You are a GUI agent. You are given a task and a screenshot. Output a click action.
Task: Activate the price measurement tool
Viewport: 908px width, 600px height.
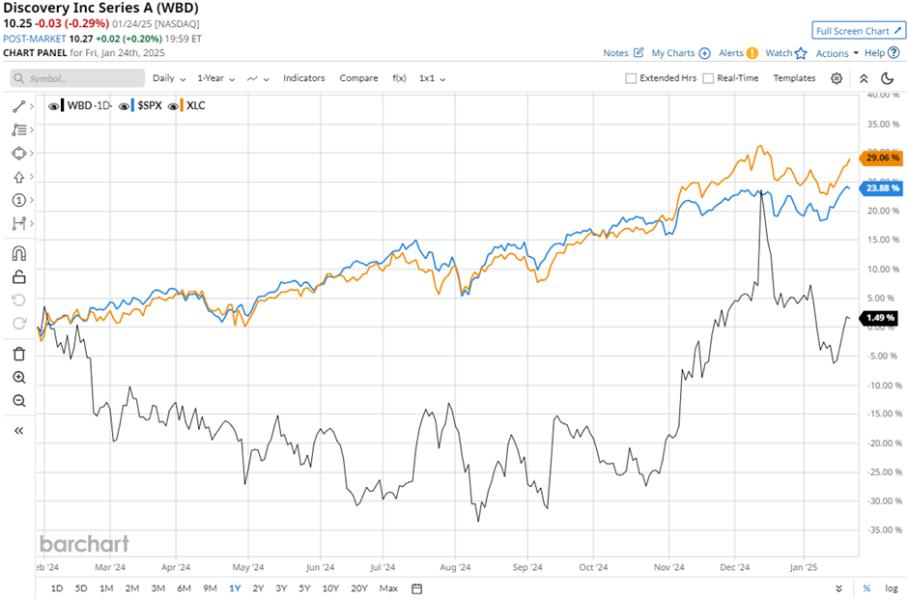[19, 223]
